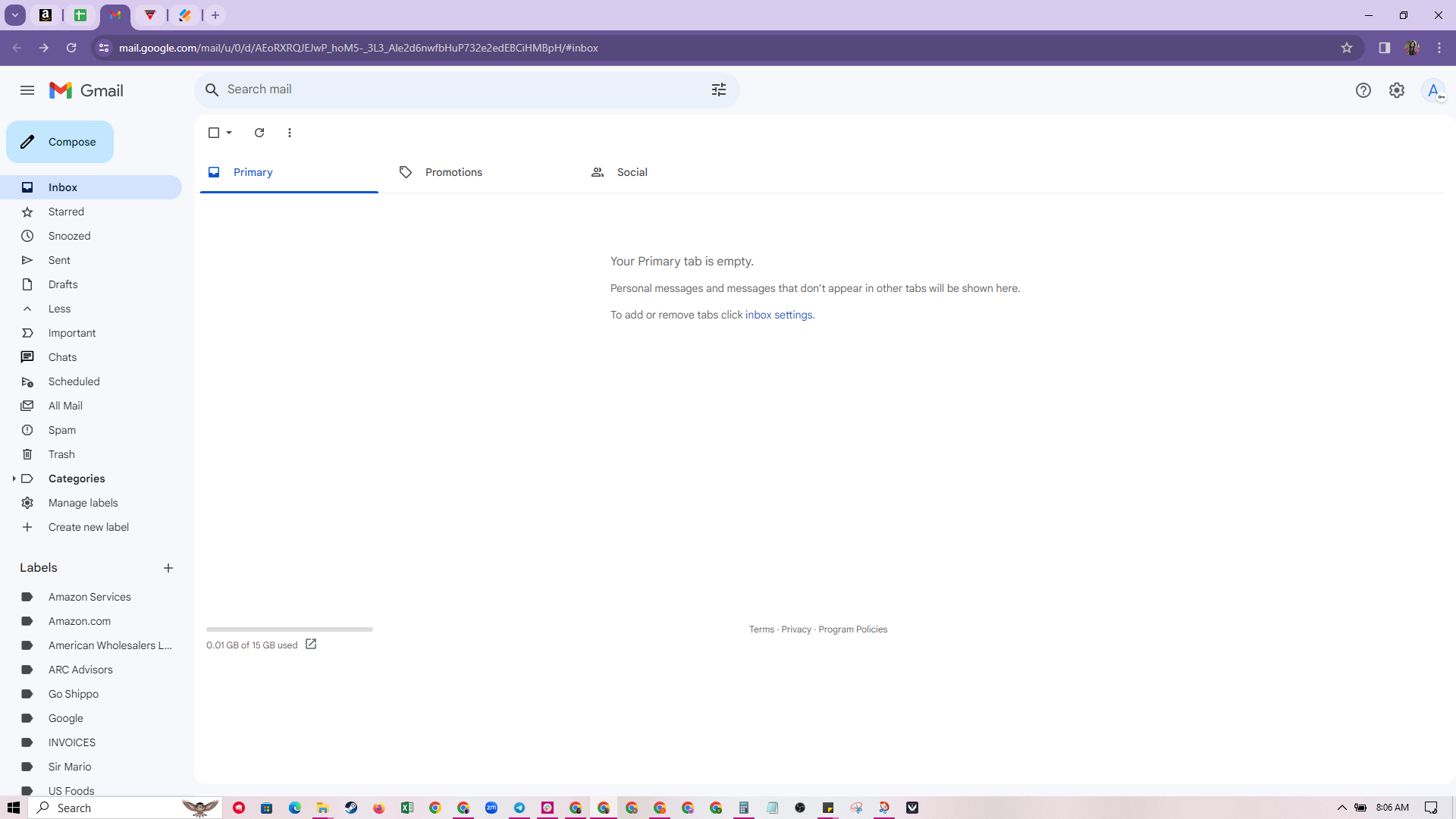The height and width of the screenshot is (819, 1456).
Task: Show search options filter icon
Action: click(x=719, y=89)
